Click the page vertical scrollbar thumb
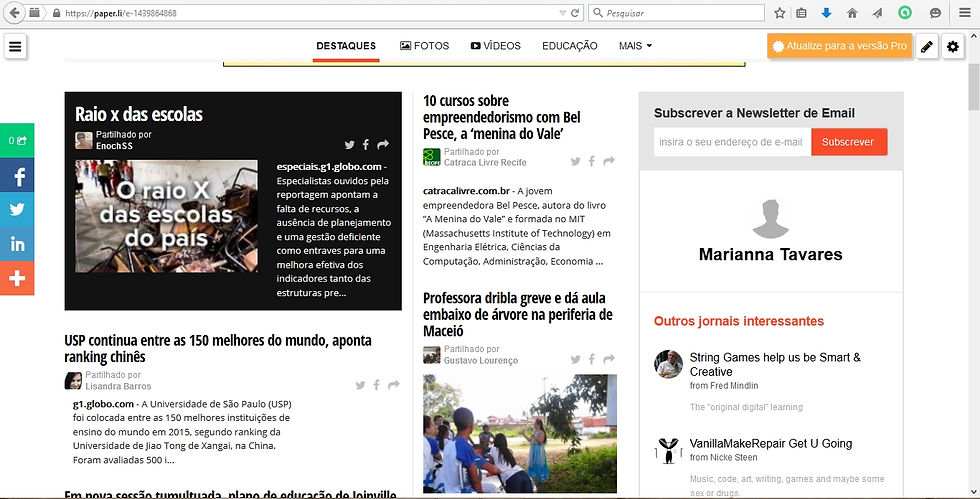This screenshot has width=980, height=499. pyautogui.click(x=974, y=86)
